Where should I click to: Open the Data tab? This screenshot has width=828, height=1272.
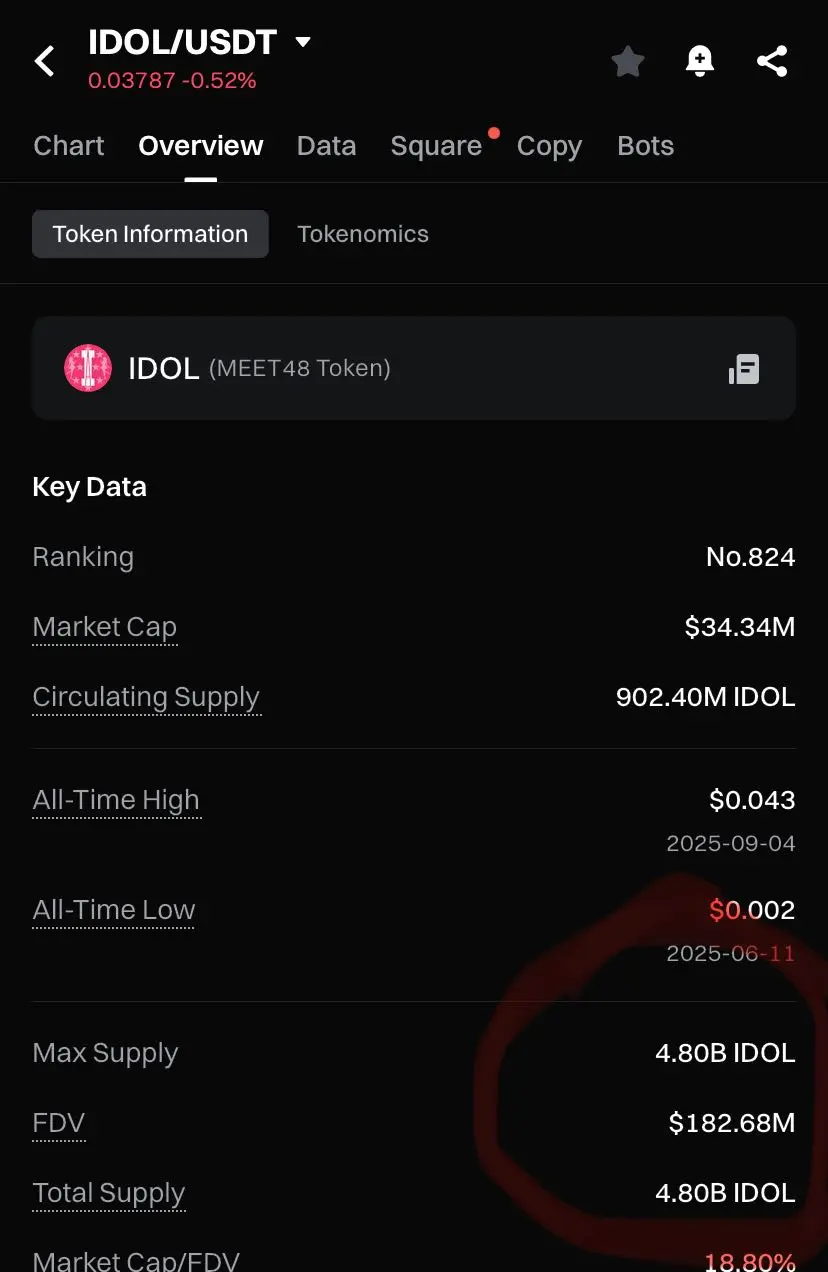[326, 146]
